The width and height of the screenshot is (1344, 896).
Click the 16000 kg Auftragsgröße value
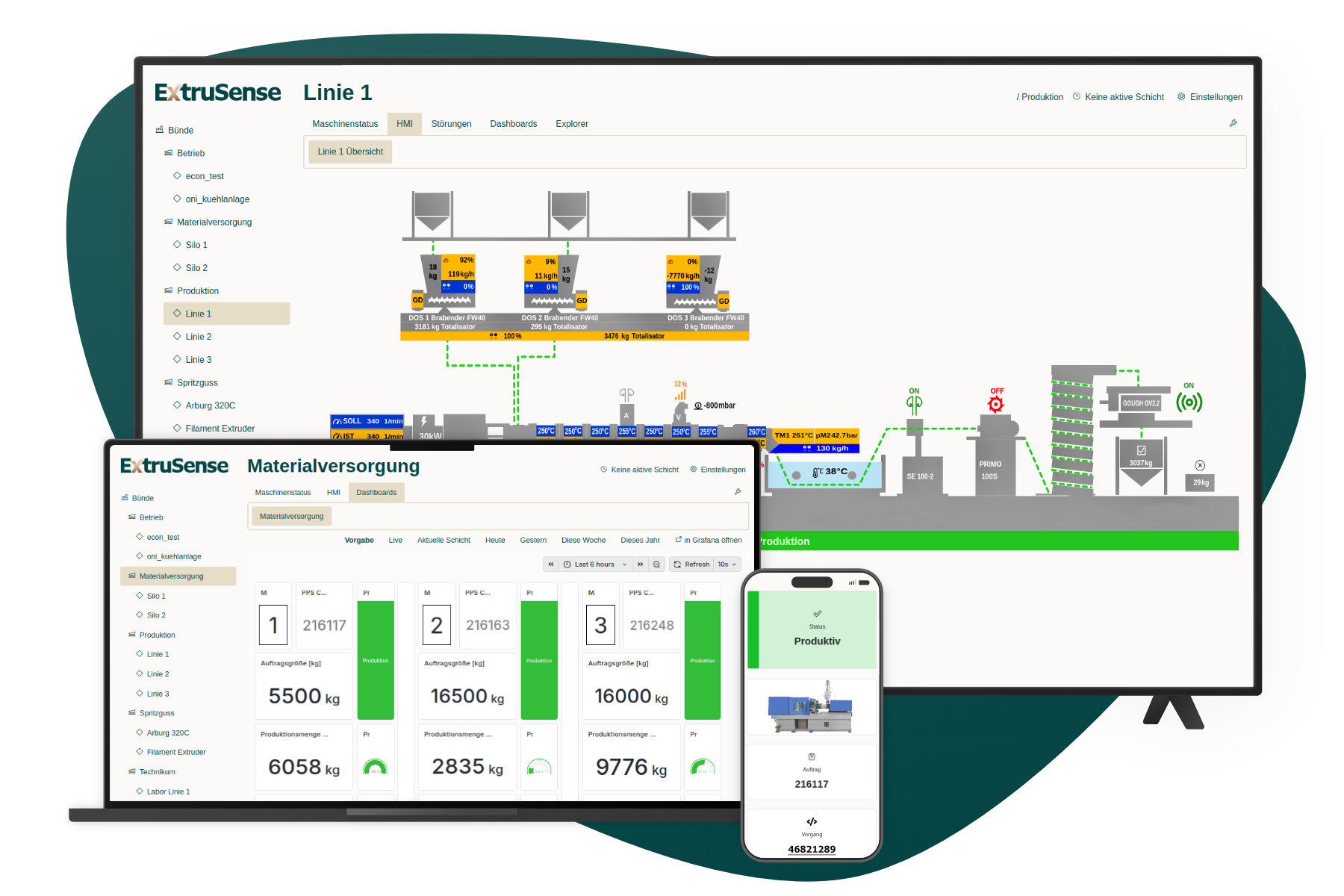click(x=632, y=696)
